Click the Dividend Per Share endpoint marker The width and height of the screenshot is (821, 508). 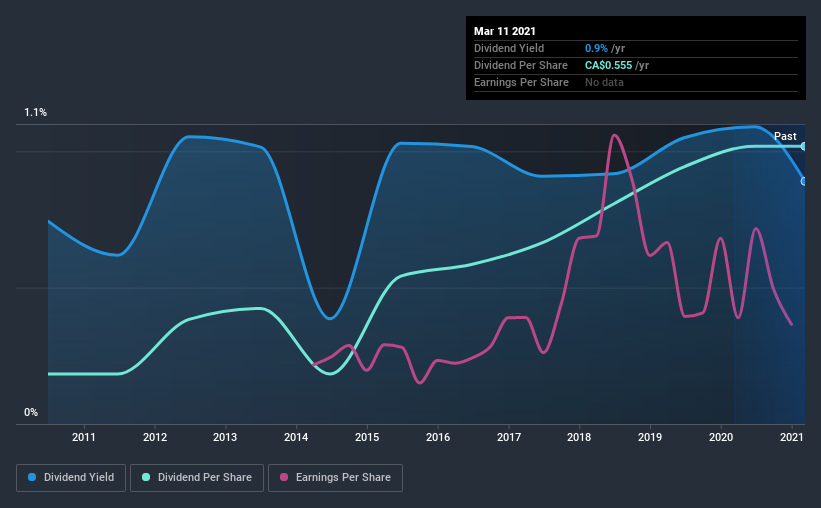[803, 146]
